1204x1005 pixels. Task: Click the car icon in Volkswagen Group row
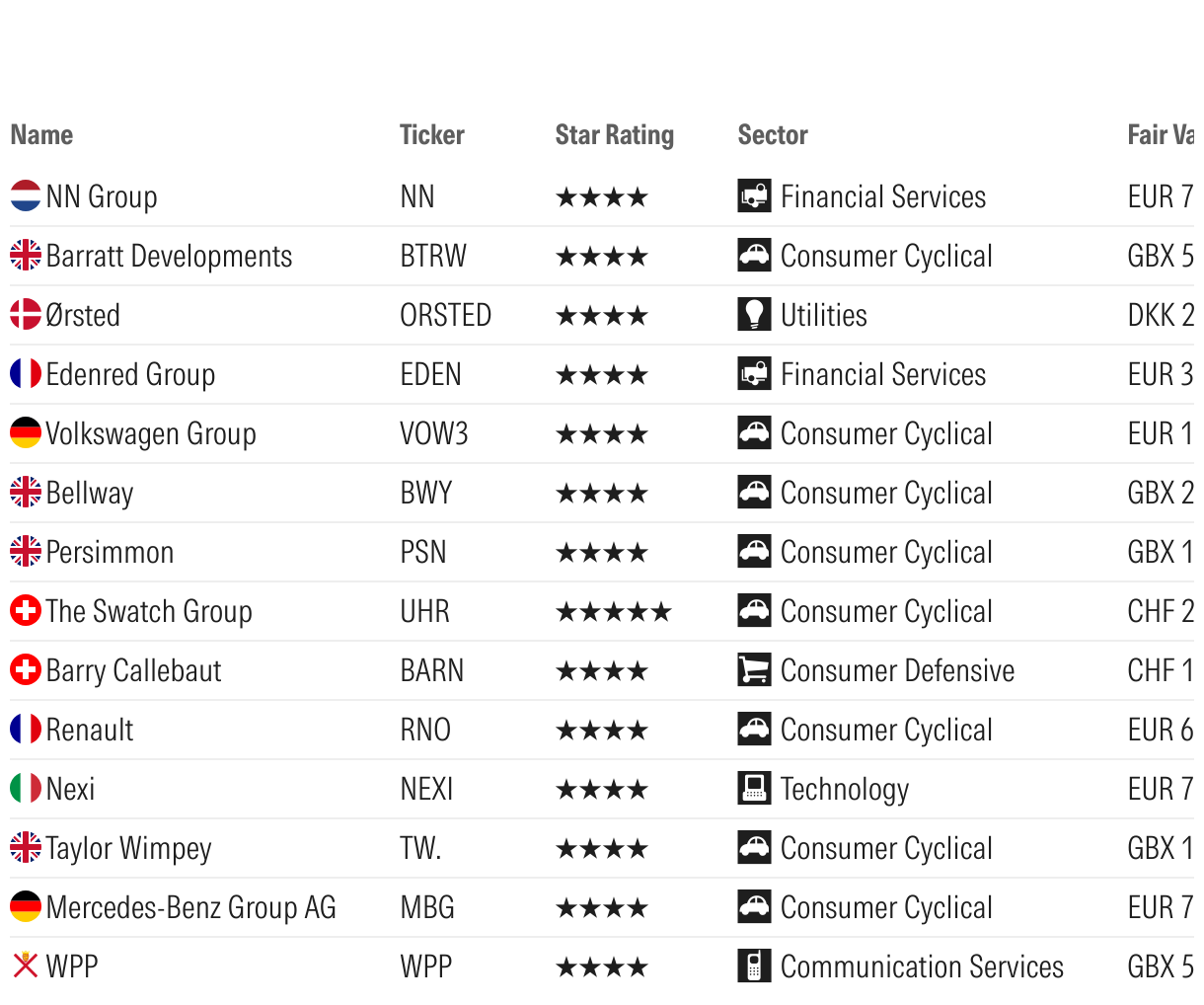click(755, 432)
